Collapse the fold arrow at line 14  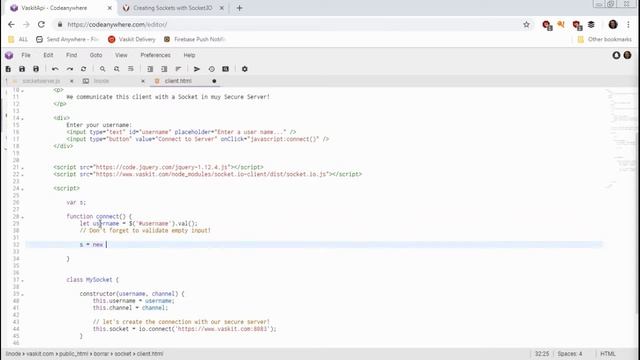[x=22, y=118]
